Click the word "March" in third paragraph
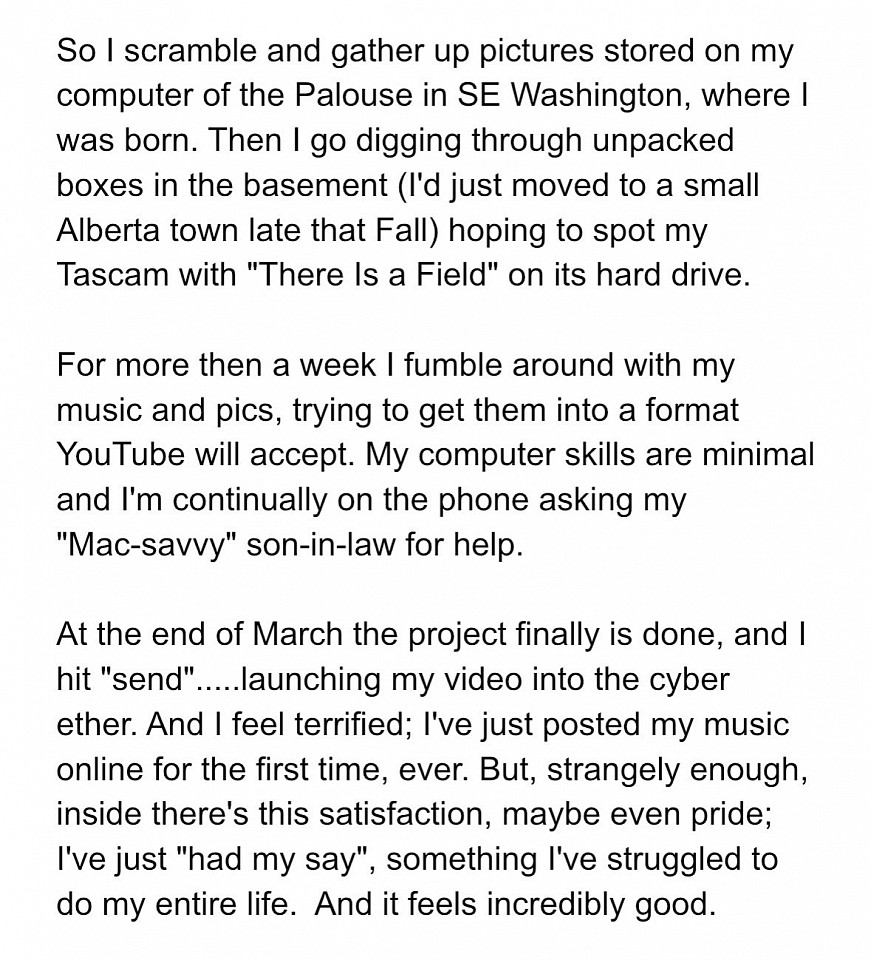Viewport: 871px width, 960px height. 297,634
